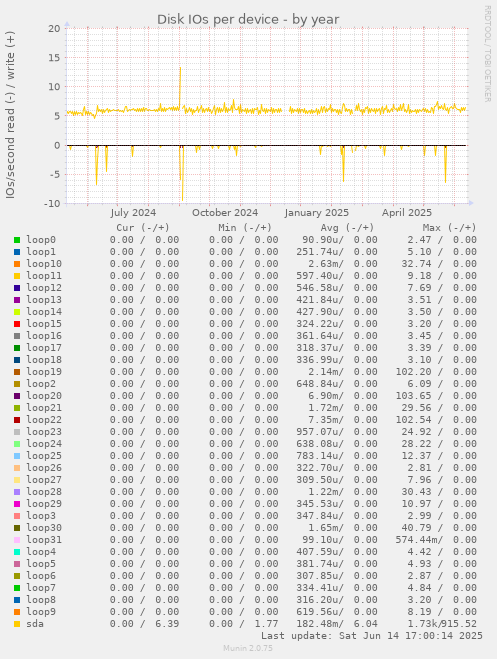
Task: Click the 'January 2025' x-axis label
Action: coord(316,213)
